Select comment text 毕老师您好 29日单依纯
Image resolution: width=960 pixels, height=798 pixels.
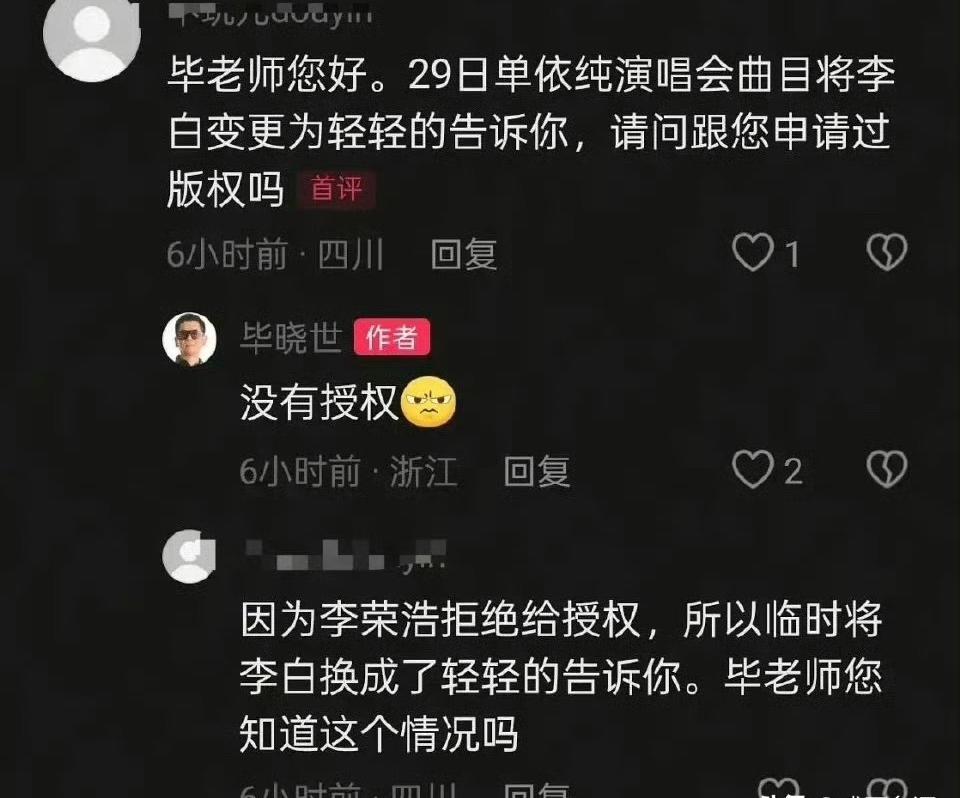coord(531,132)
